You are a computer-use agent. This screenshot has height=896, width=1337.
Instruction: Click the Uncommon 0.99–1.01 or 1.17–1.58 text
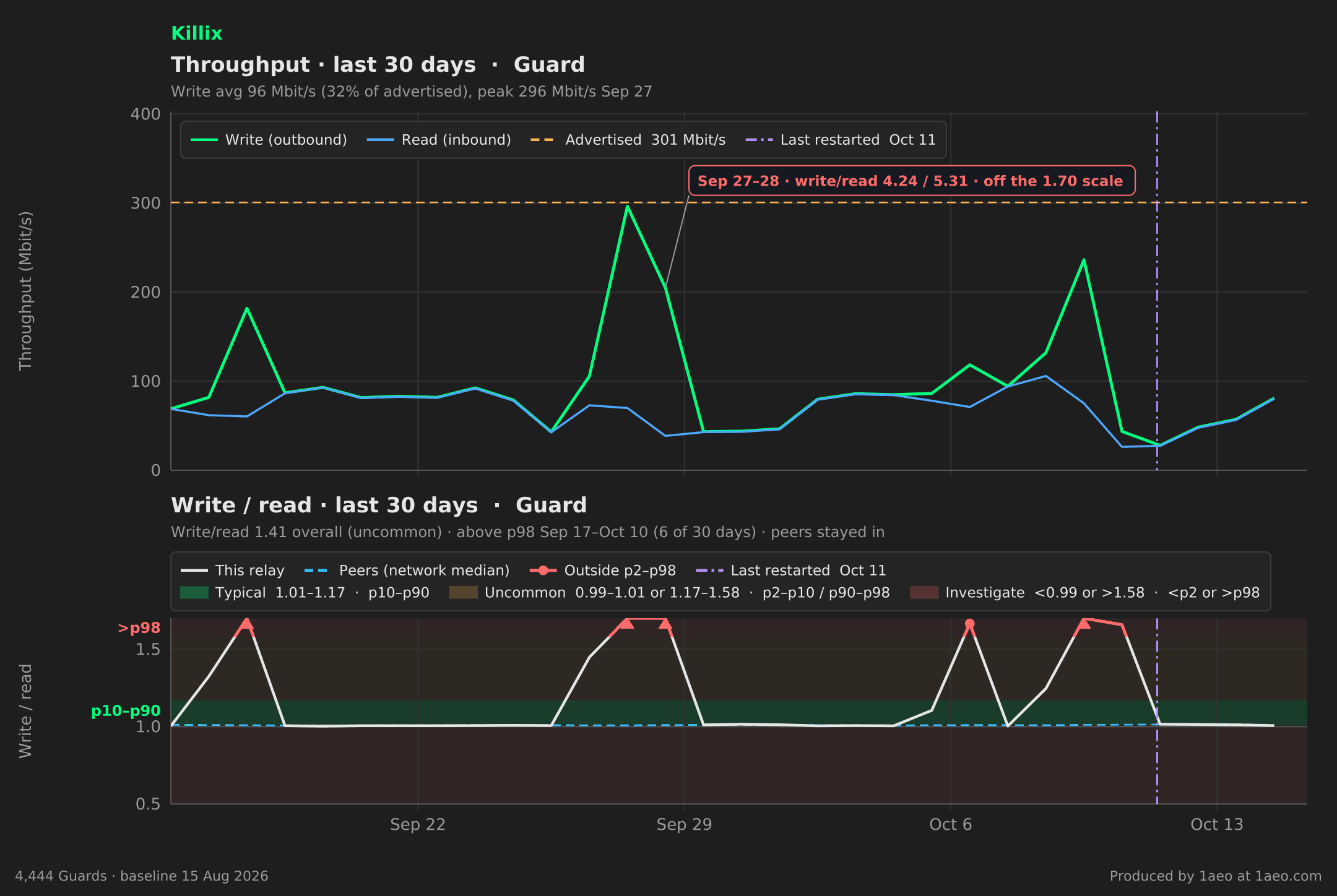[x=687, y=593]
